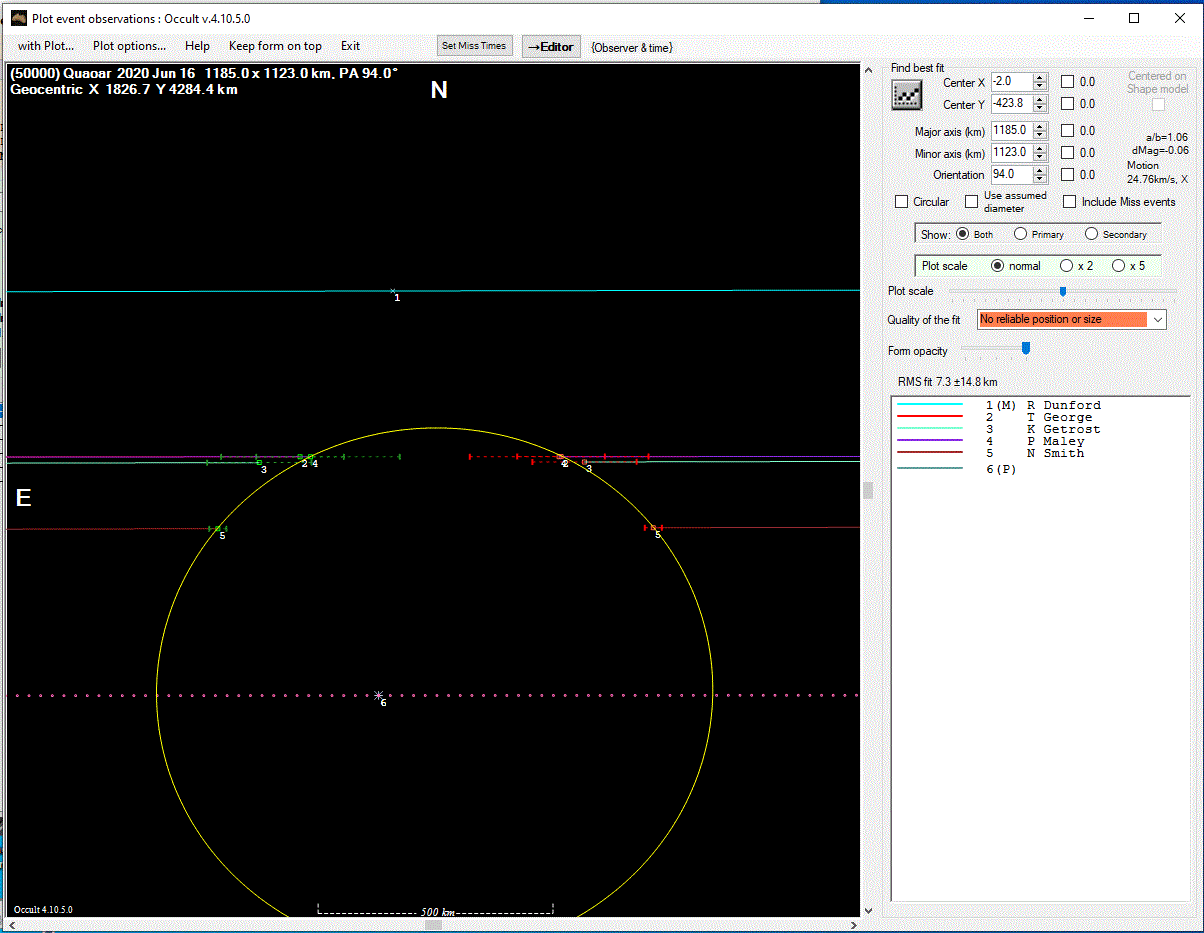
Task: Maximize the Occult window
Action: (x=1134, y=18)
